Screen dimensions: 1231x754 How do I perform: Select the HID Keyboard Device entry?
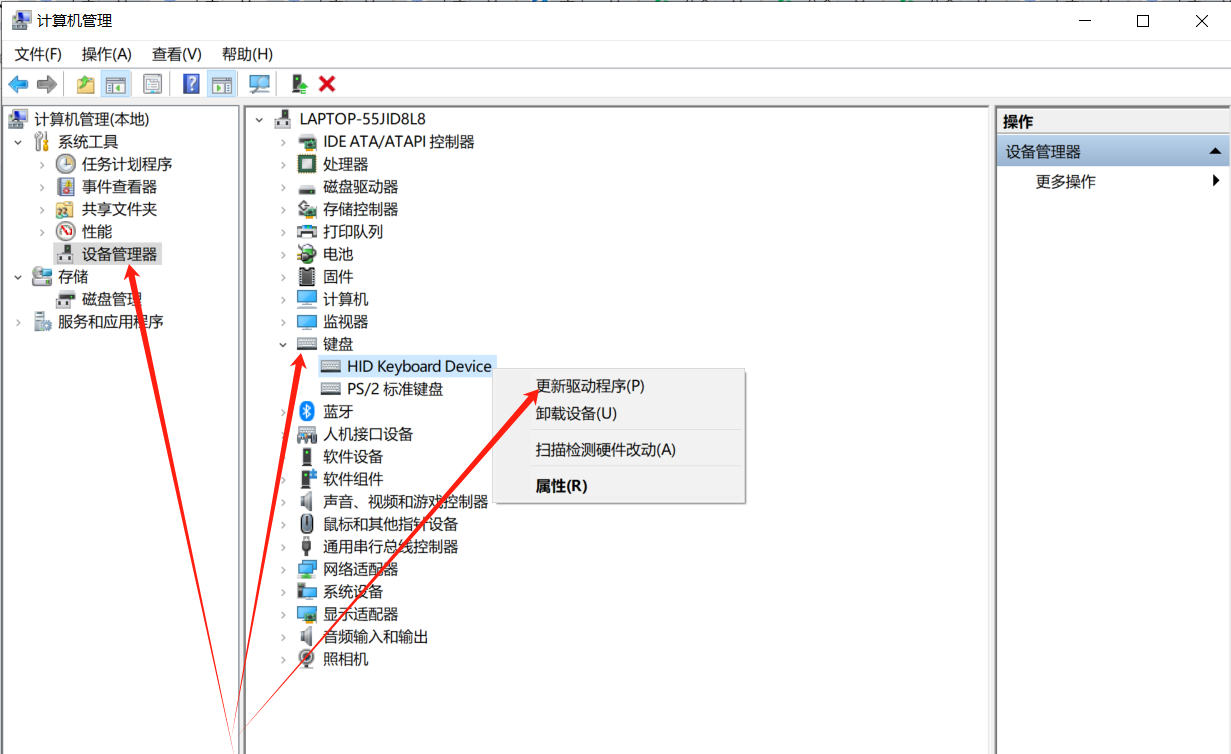tap(419, 367)
